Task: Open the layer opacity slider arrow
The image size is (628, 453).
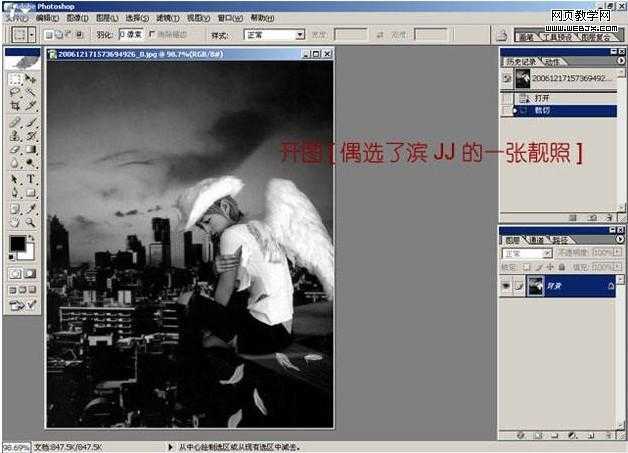Action: tap(617, 252)
